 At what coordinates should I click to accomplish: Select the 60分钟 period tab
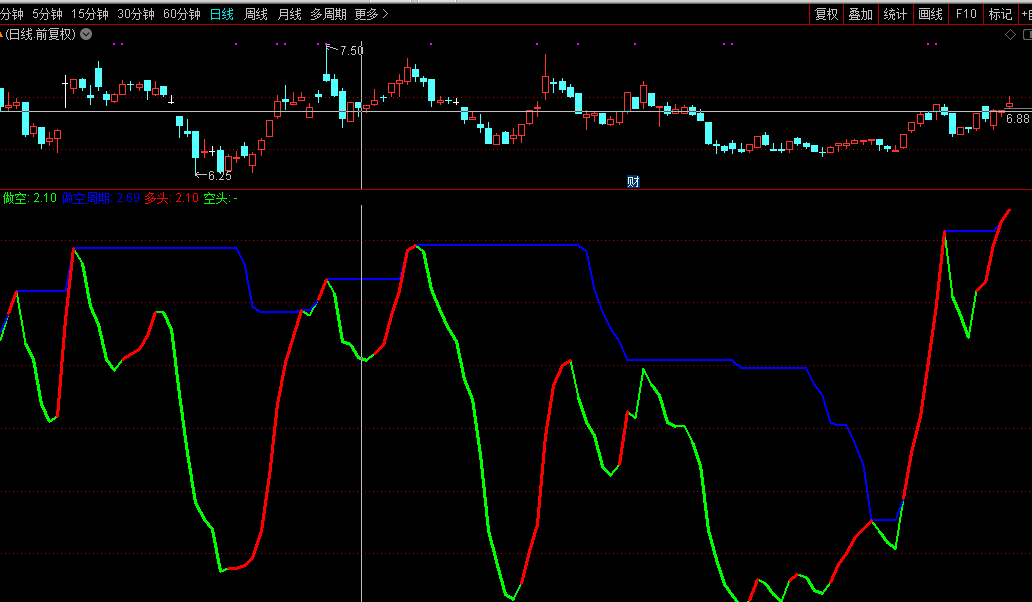pyautogui.click(x=182, y=14)
